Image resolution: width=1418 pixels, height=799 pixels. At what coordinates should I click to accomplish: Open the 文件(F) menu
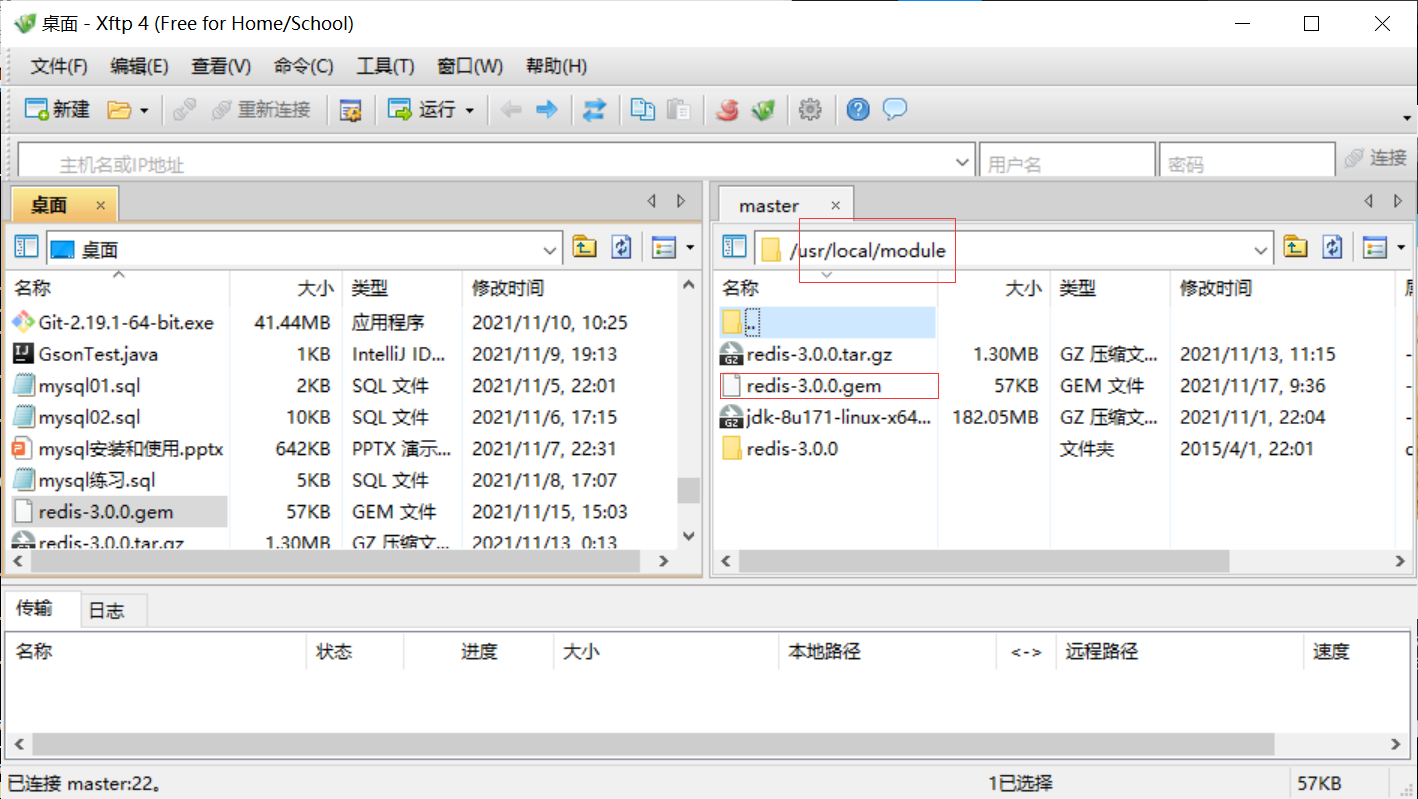tap(59, 67)
